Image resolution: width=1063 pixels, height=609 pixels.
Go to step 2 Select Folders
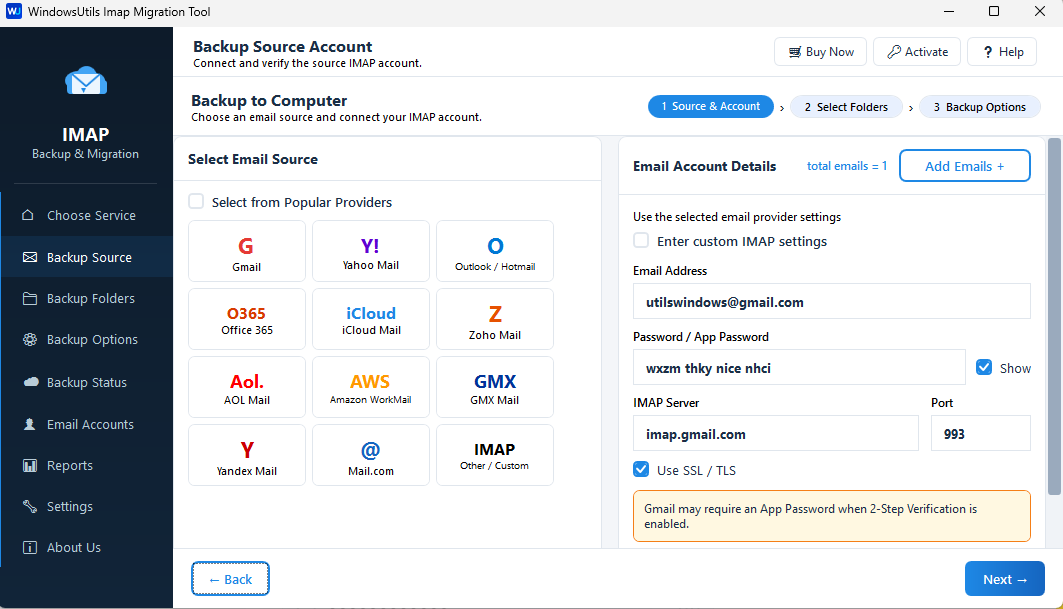(x=846, y=106)
